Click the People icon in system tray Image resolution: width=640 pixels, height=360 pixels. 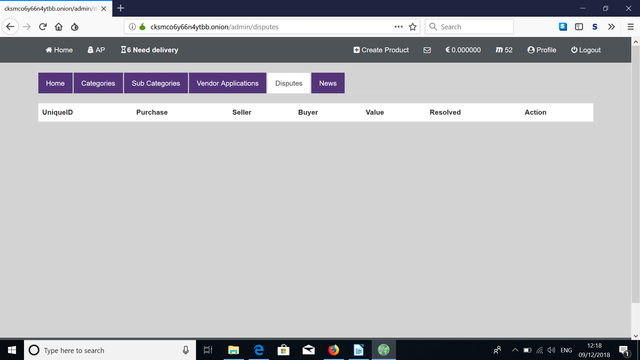(497, 350)
